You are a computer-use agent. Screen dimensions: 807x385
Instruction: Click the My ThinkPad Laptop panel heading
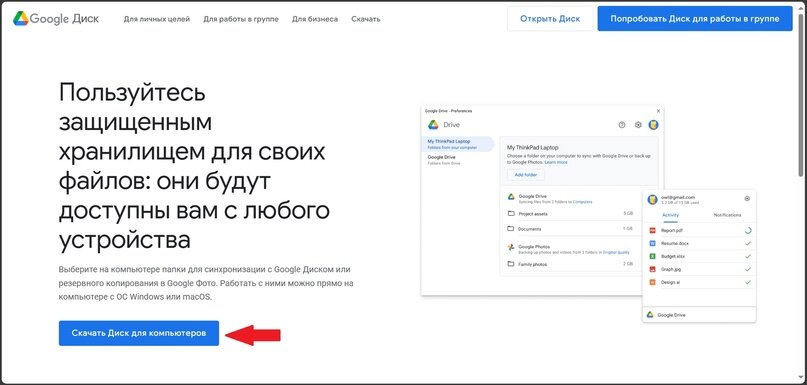[x=533, y=147]
